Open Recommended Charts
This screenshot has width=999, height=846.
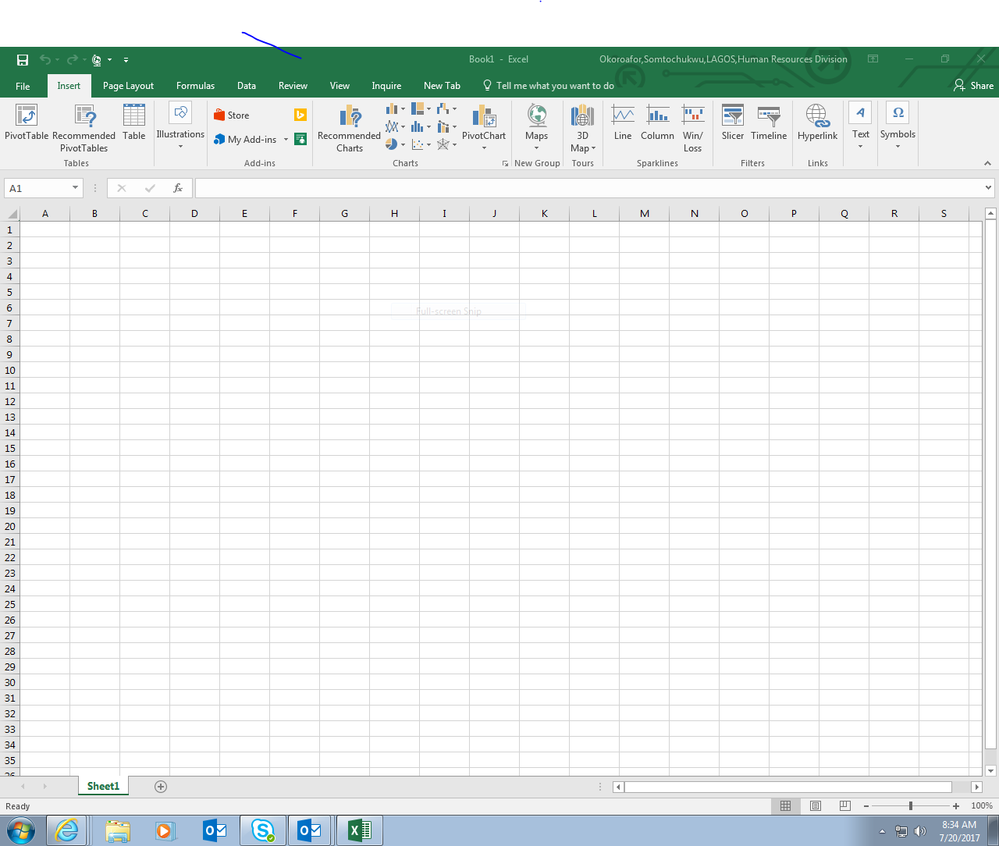(348, 128)
